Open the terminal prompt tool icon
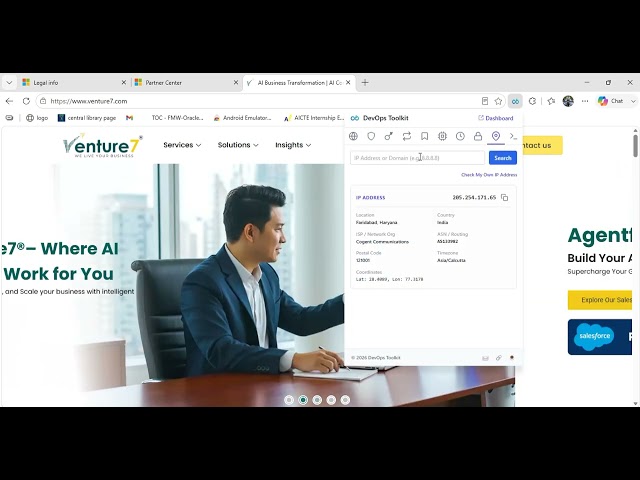Screen dimensions: 640x480 [513, 136]
